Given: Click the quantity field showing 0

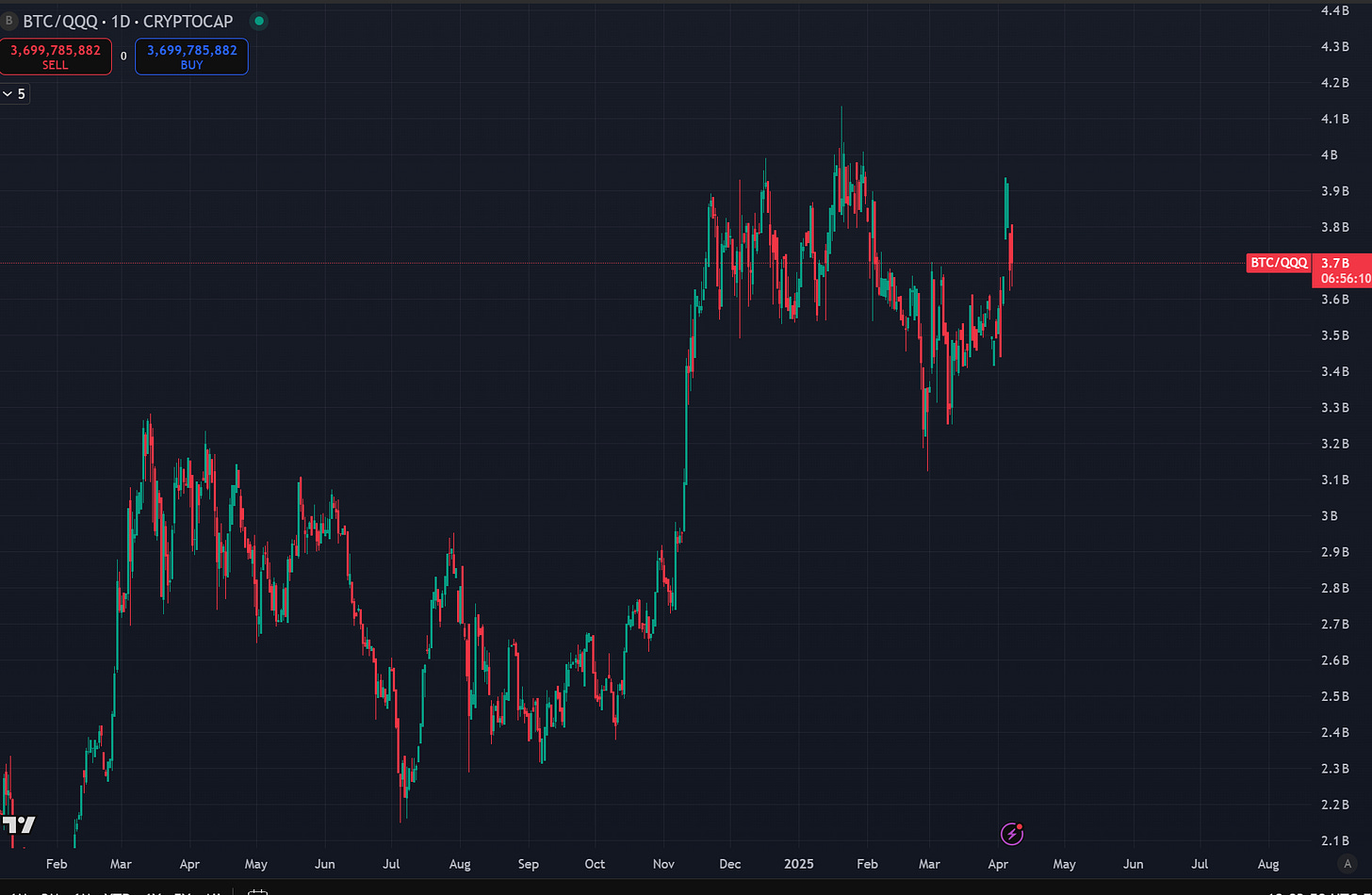Looking at the screenshot, I should click(x=123, y=57).
